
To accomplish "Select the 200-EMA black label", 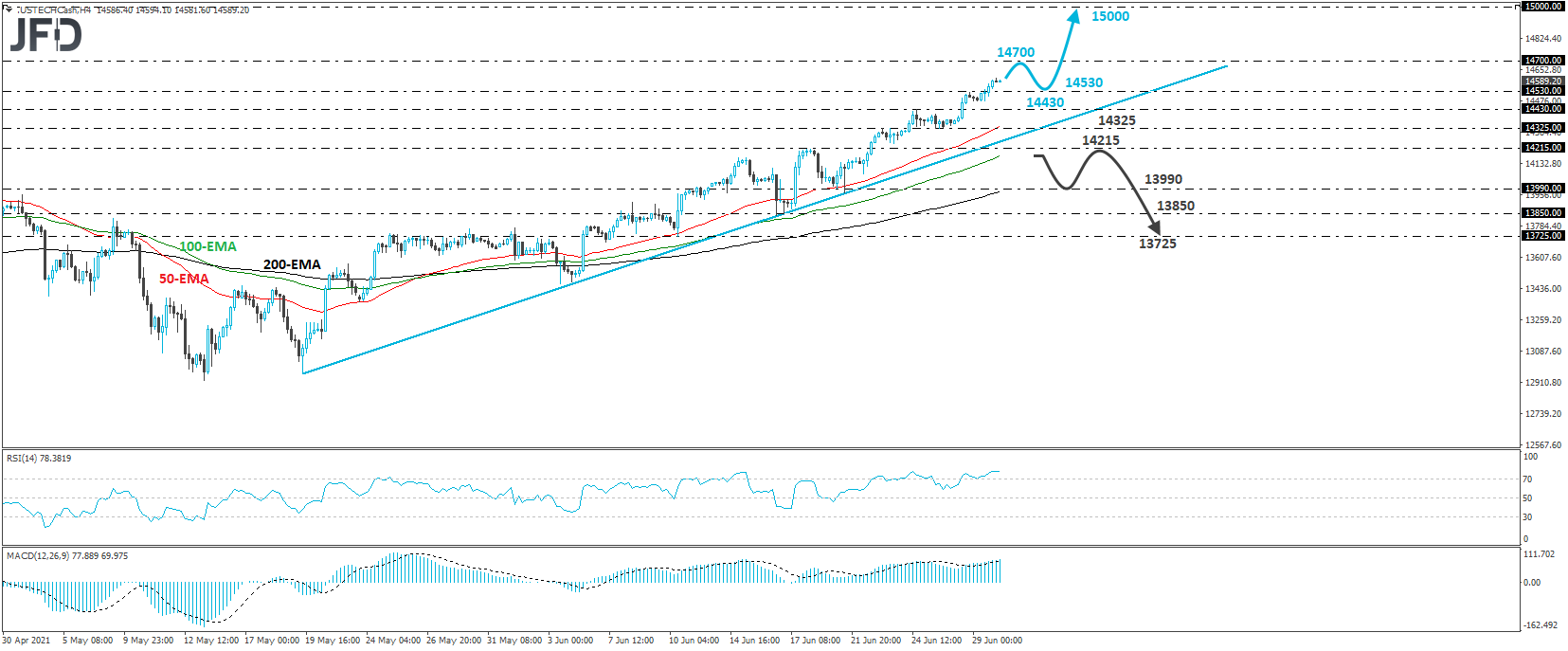I will [292, 264].
